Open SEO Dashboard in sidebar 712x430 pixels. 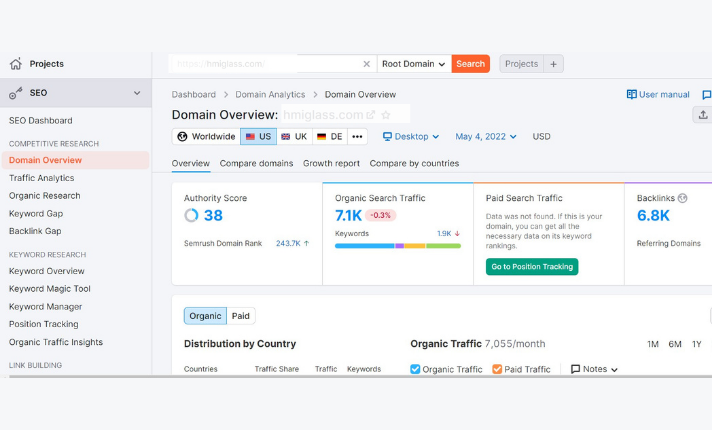click(x=40, y=121)
